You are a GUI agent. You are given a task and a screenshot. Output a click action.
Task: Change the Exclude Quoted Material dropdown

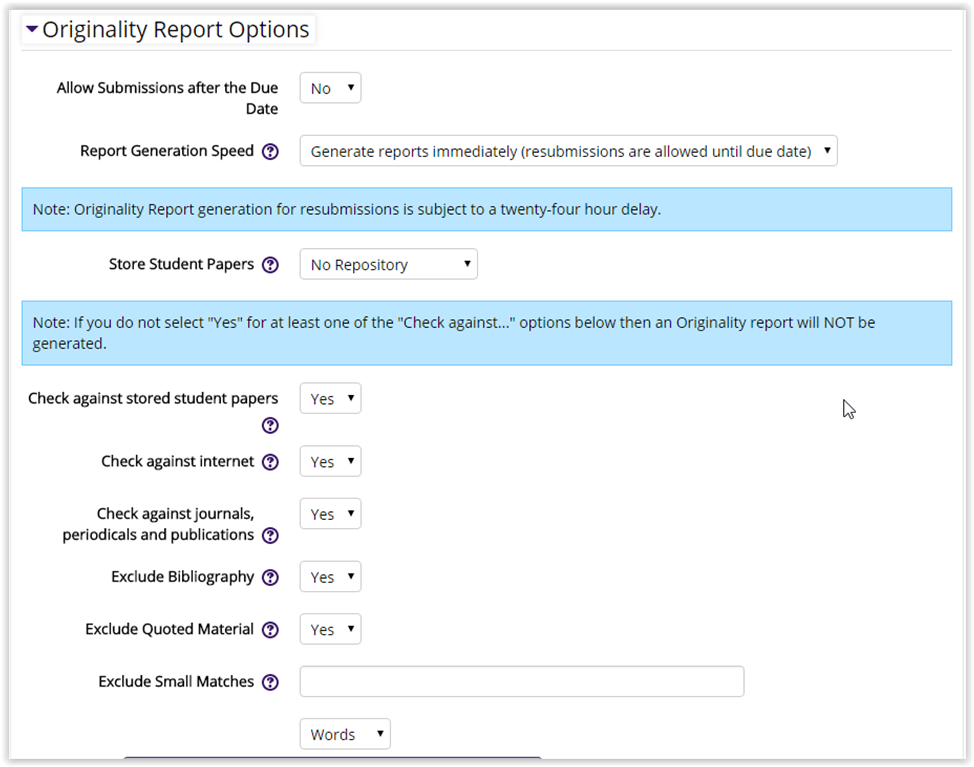click(x=330, y=629)
